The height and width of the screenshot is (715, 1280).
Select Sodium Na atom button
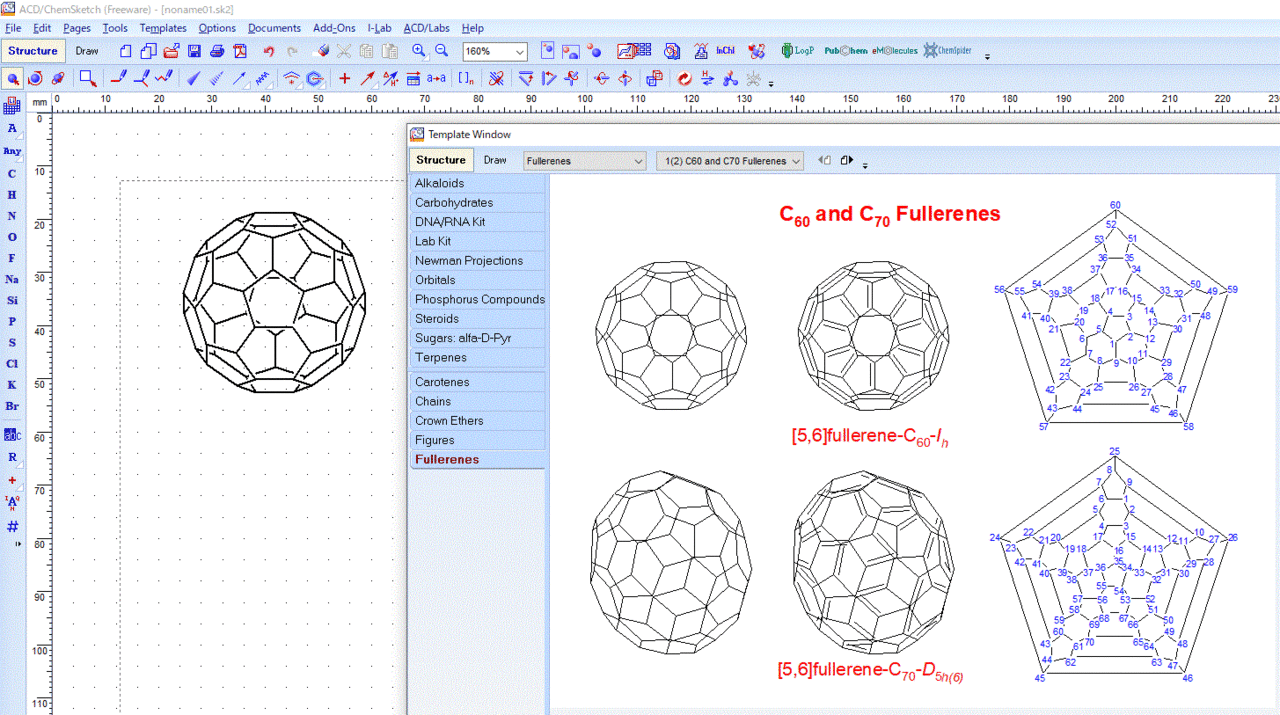[12, 279]
